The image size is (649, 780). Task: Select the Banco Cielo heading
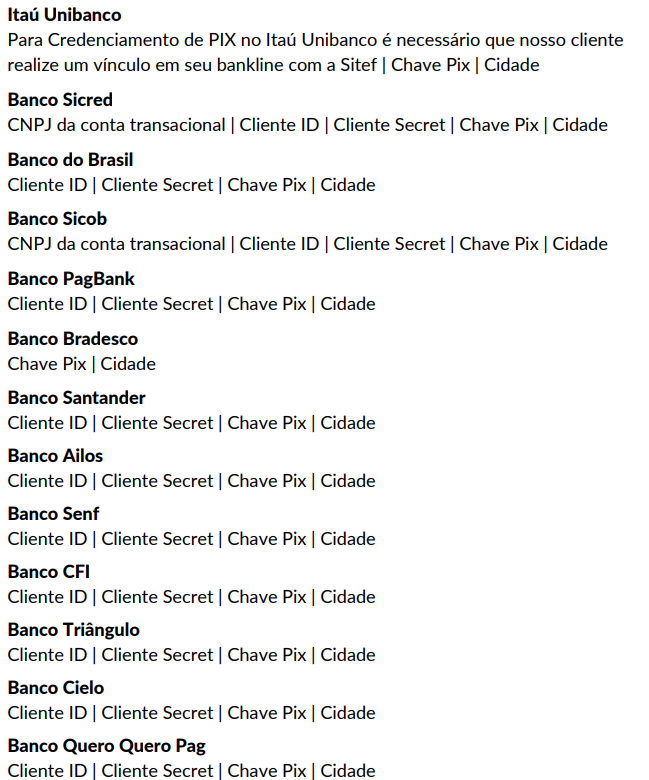(x=56, y=688)
